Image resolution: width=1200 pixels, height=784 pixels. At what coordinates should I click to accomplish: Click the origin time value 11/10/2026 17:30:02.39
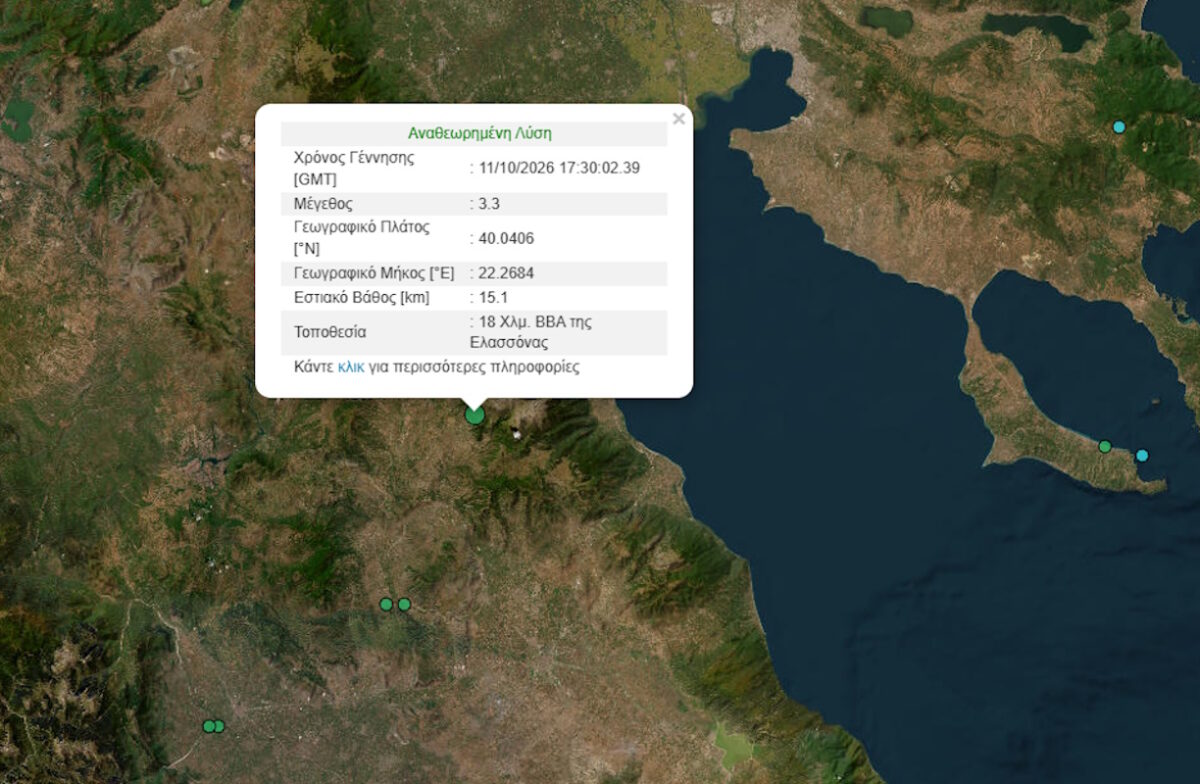pos(558,168)
